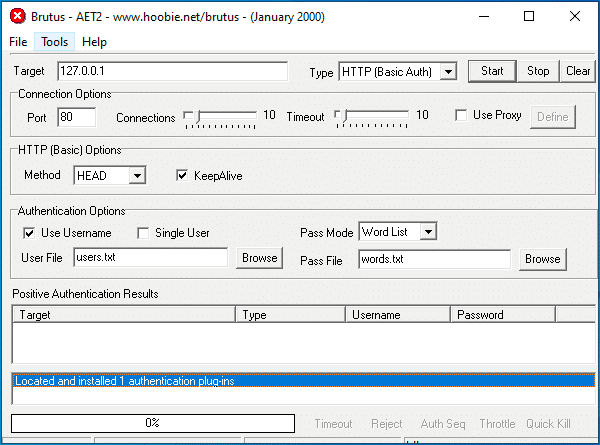This screenshot has width=600, height=445.
Task: Click the Brutus red X app icon
Action: 18,16
